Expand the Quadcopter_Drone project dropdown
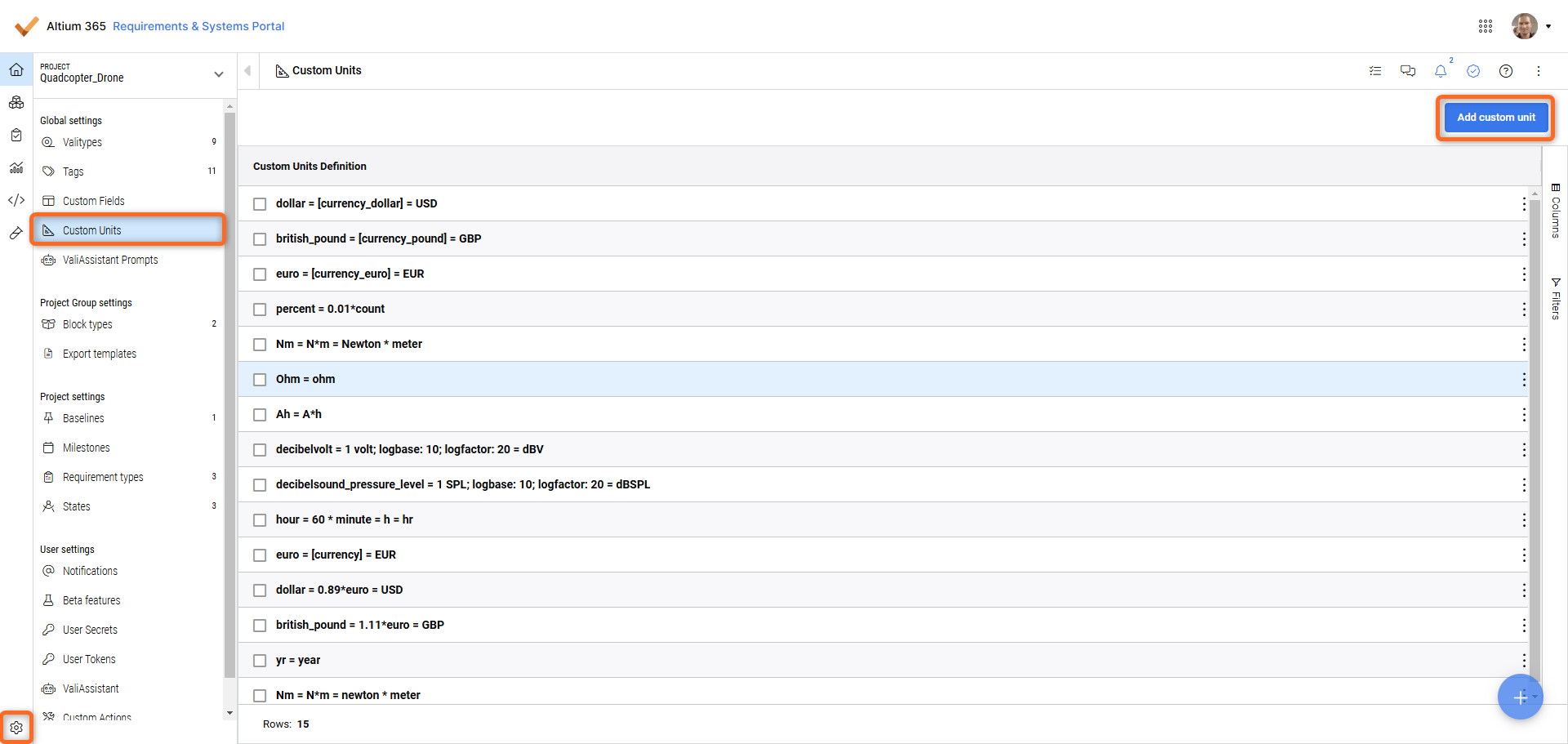Viewport: 1568px width, 744px height. [219, 74]
